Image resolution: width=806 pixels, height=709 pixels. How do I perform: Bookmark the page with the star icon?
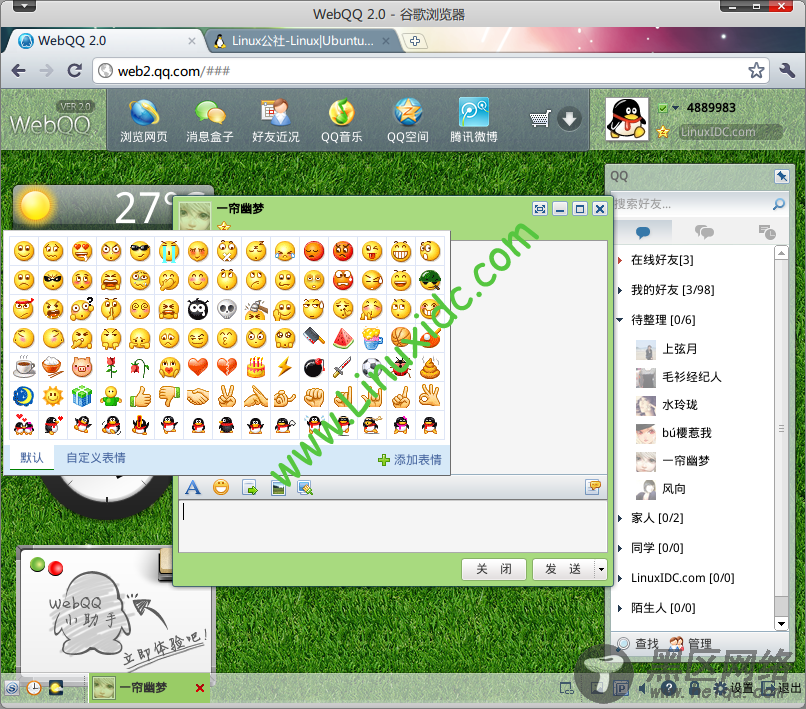[x=756, y=70]
